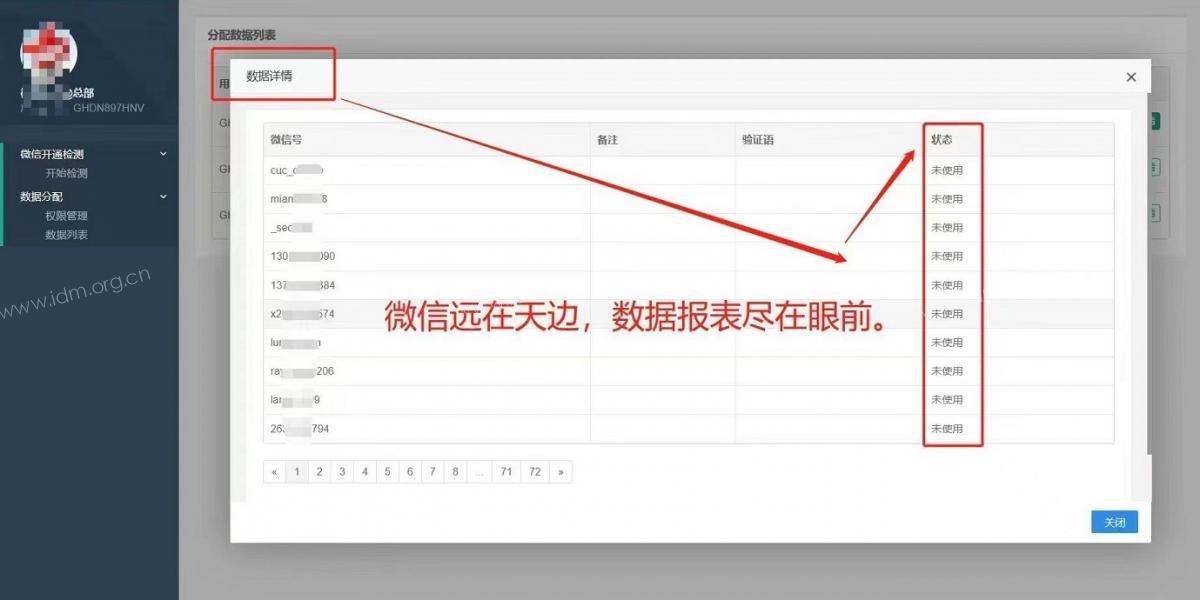This screenshot has height=600, width=1200.
Task: Select page 1 in pagination
Action: point(296,472)
